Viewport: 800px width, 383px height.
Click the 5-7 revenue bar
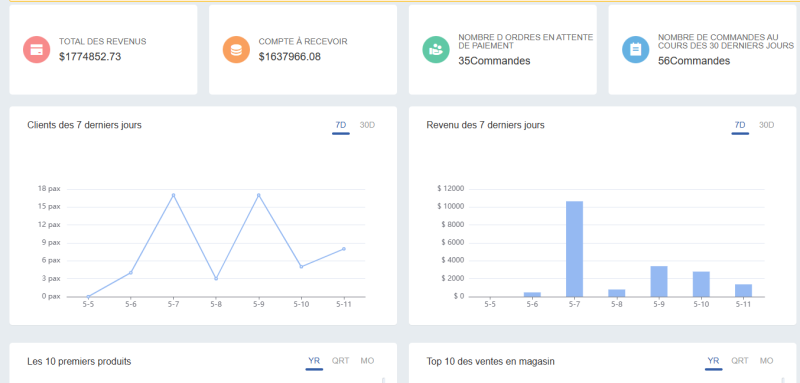[574, 249]
